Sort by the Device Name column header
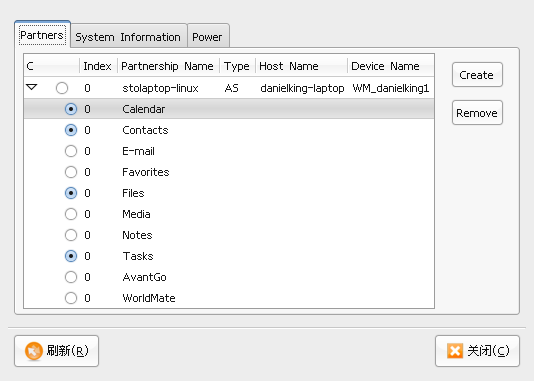 [391, 66]
